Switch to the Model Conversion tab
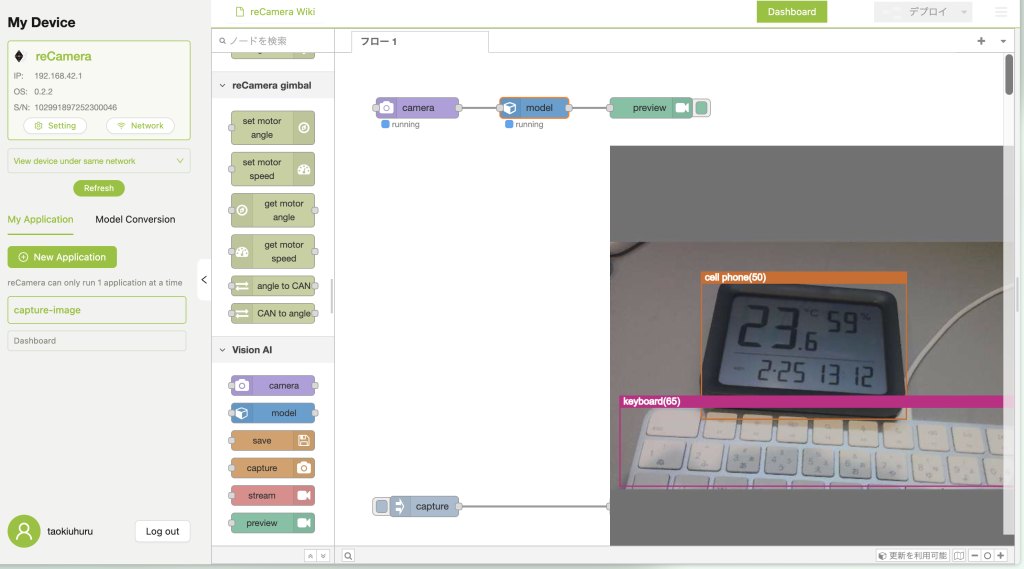 tap(135, 219)
